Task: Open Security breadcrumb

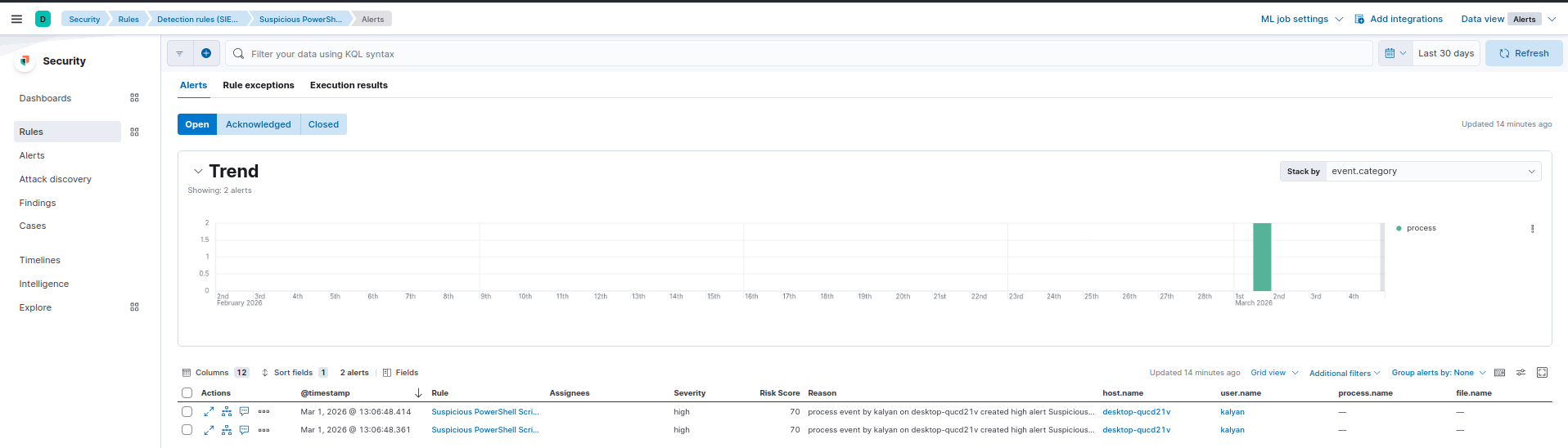Action: click(x=84, y=19)
